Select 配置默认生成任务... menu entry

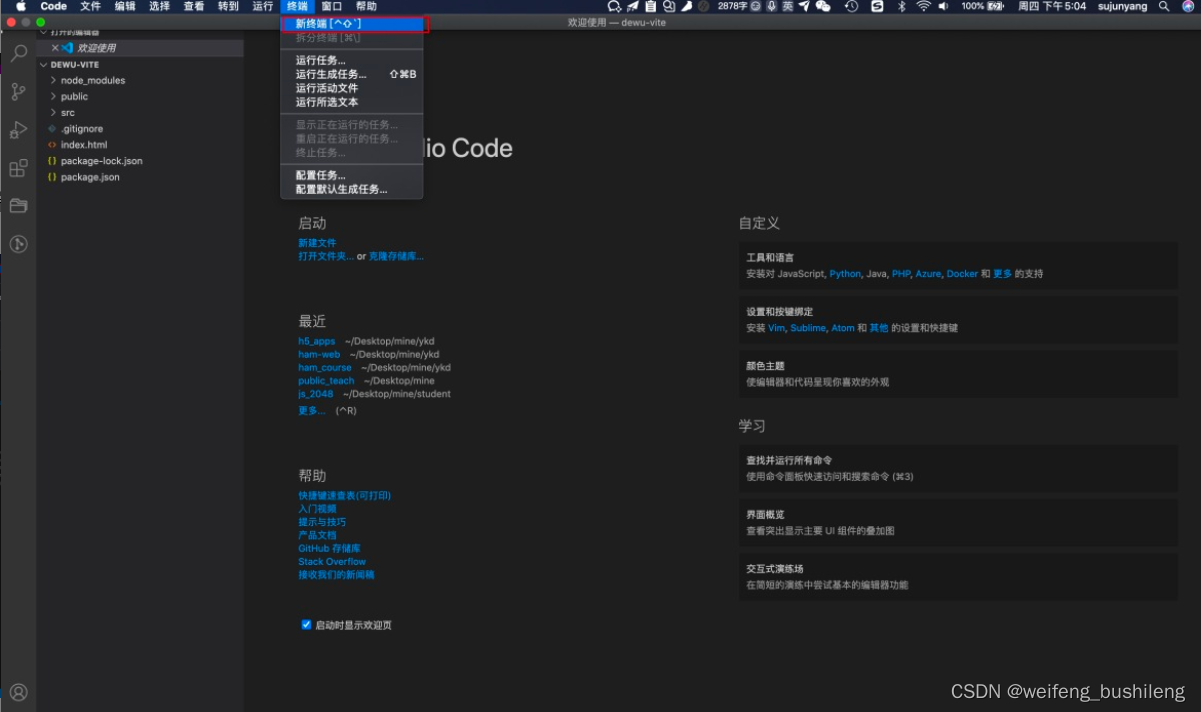(x=352, y=189)
